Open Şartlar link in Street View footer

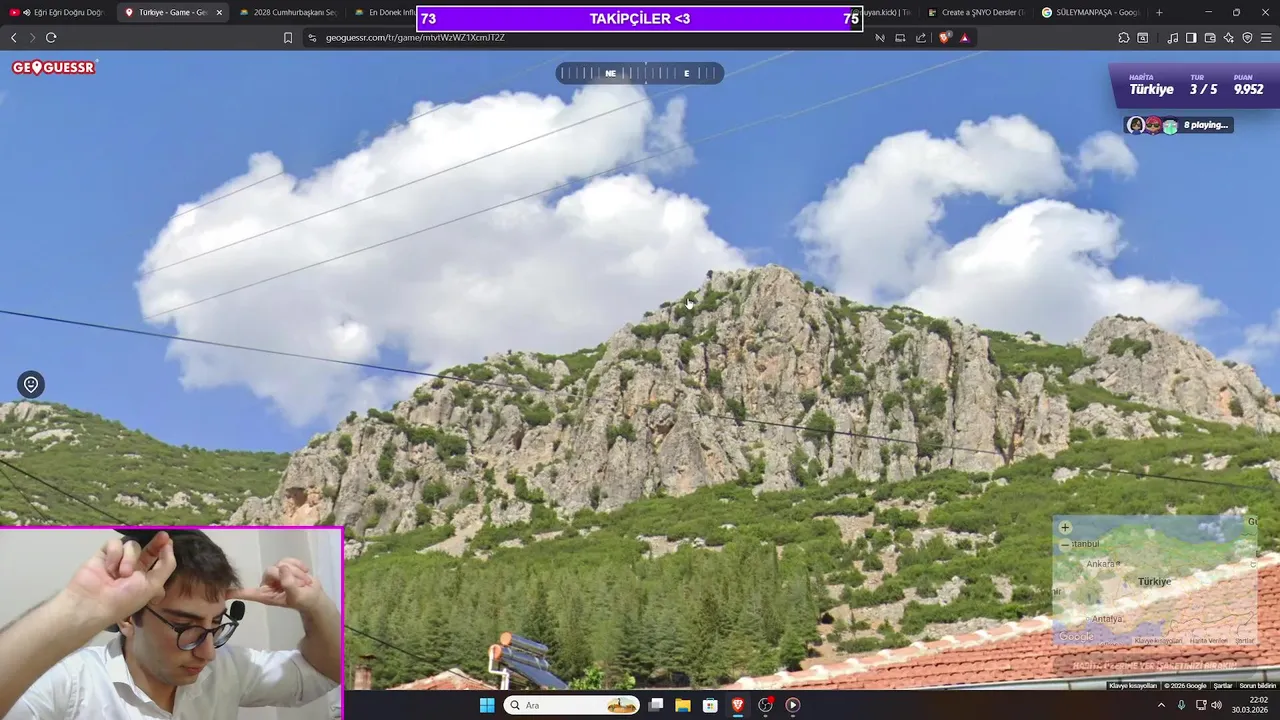coord(1223,685)
